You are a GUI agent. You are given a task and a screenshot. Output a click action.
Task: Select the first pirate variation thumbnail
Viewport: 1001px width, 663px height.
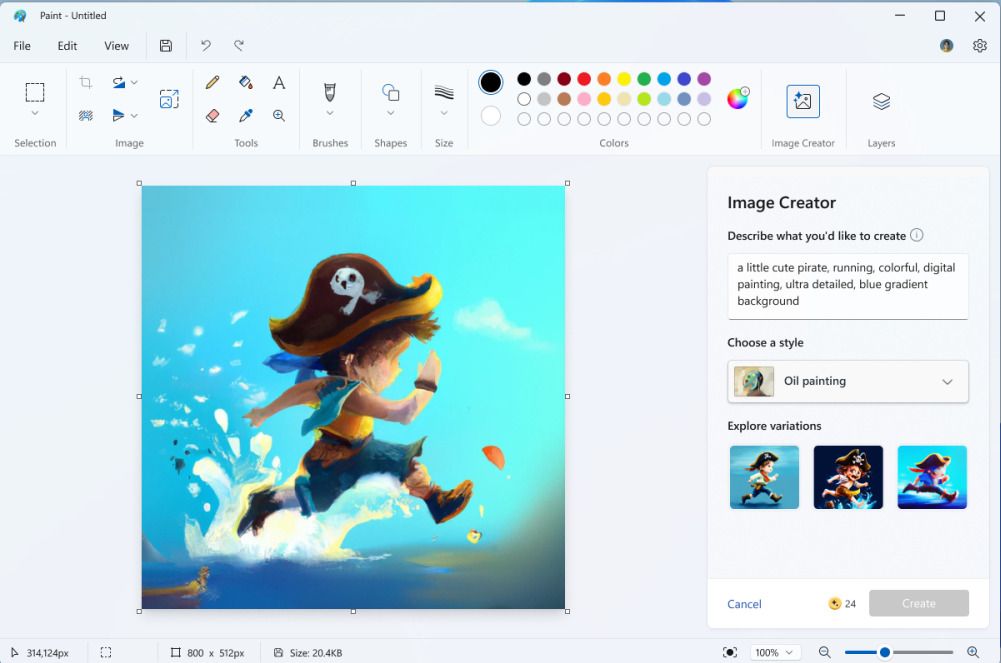pos(763,477)
